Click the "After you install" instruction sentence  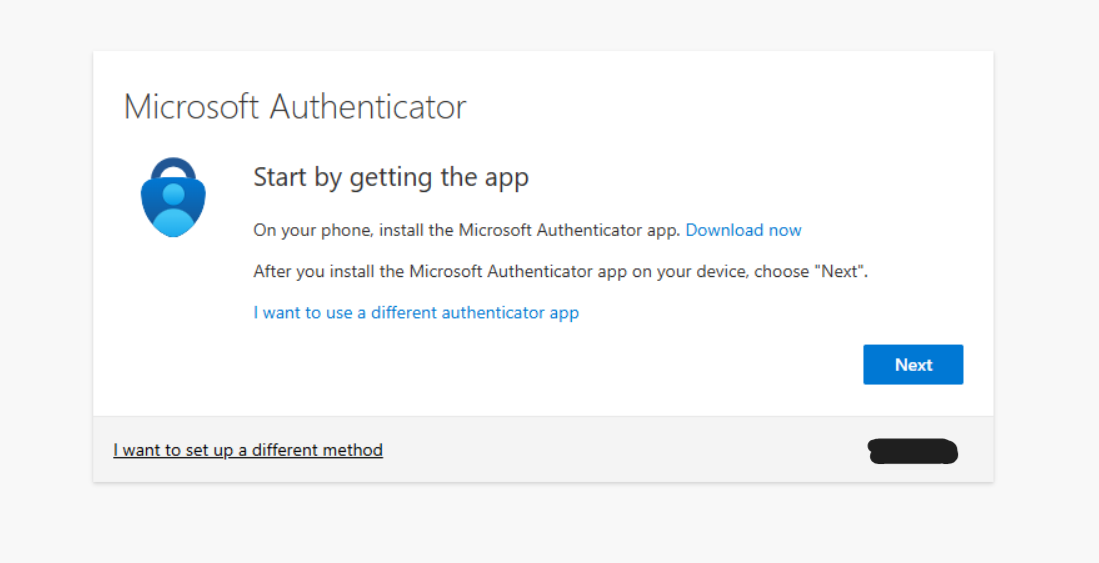point(560,271)
